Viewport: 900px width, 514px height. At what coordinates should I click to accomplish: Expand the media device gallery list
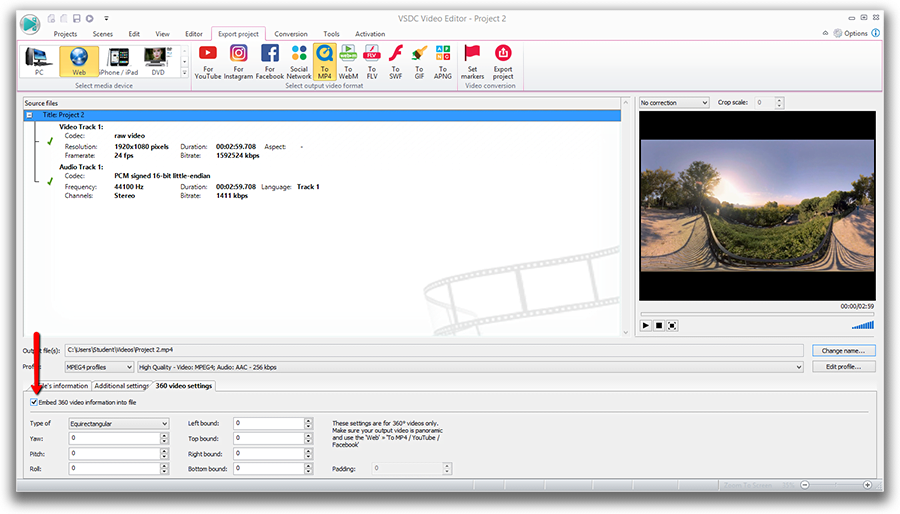point(184,73)
